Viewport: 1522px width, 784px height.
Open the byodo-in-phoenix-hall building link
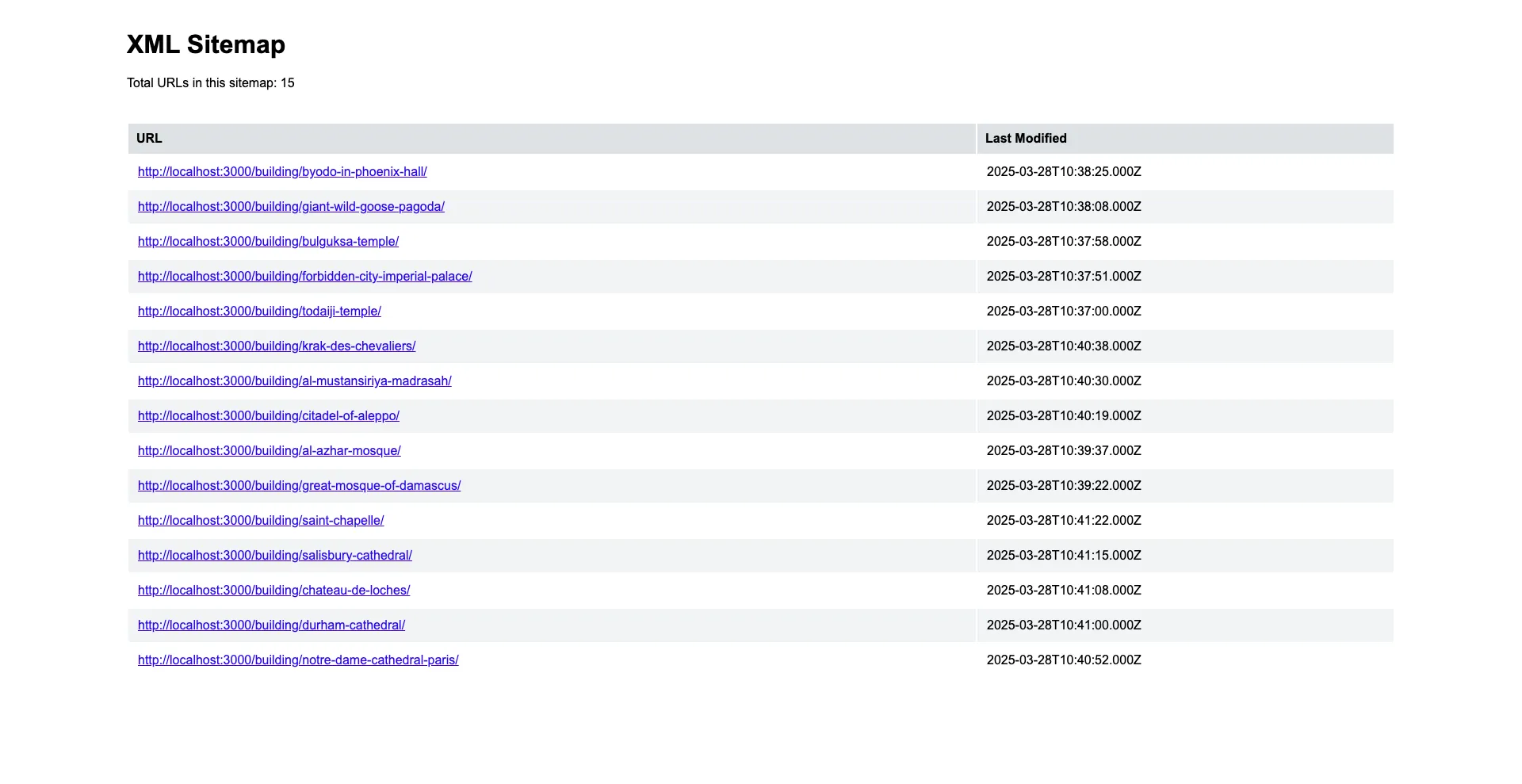[x=282, y=172]
